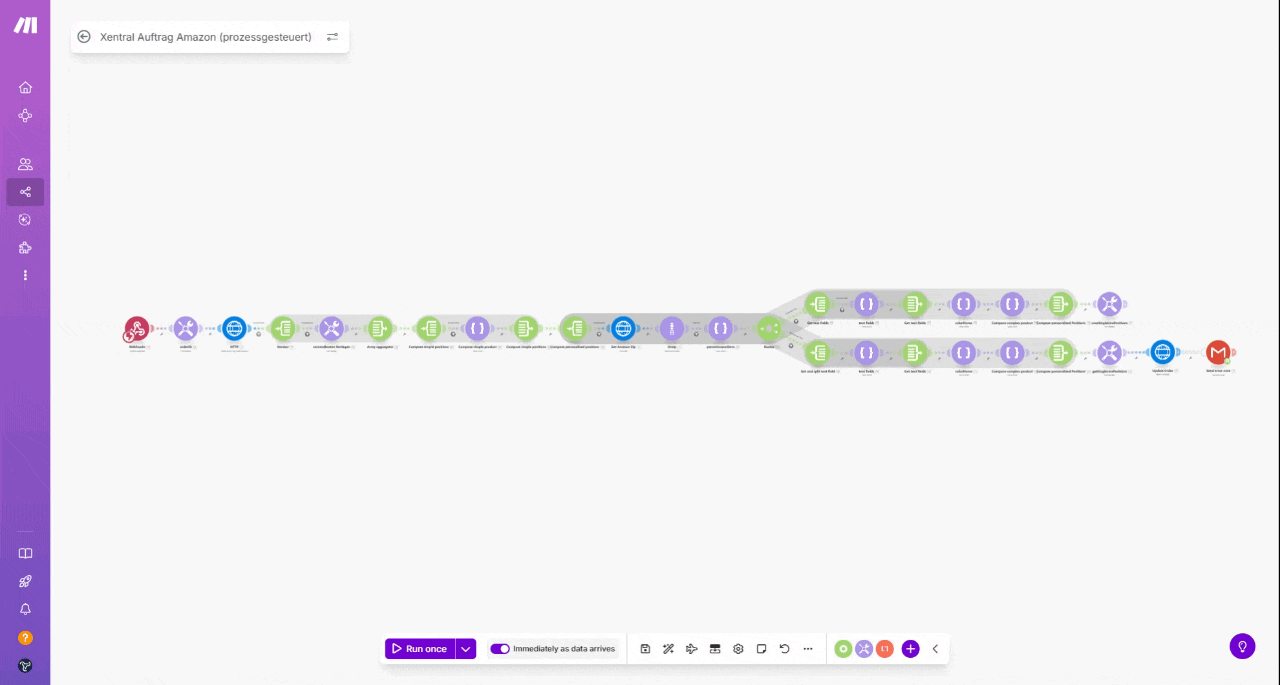The image size is (1280, 685).
Task: Select the blue HTTP "Update Order" module
Action: click(1162, 352)
